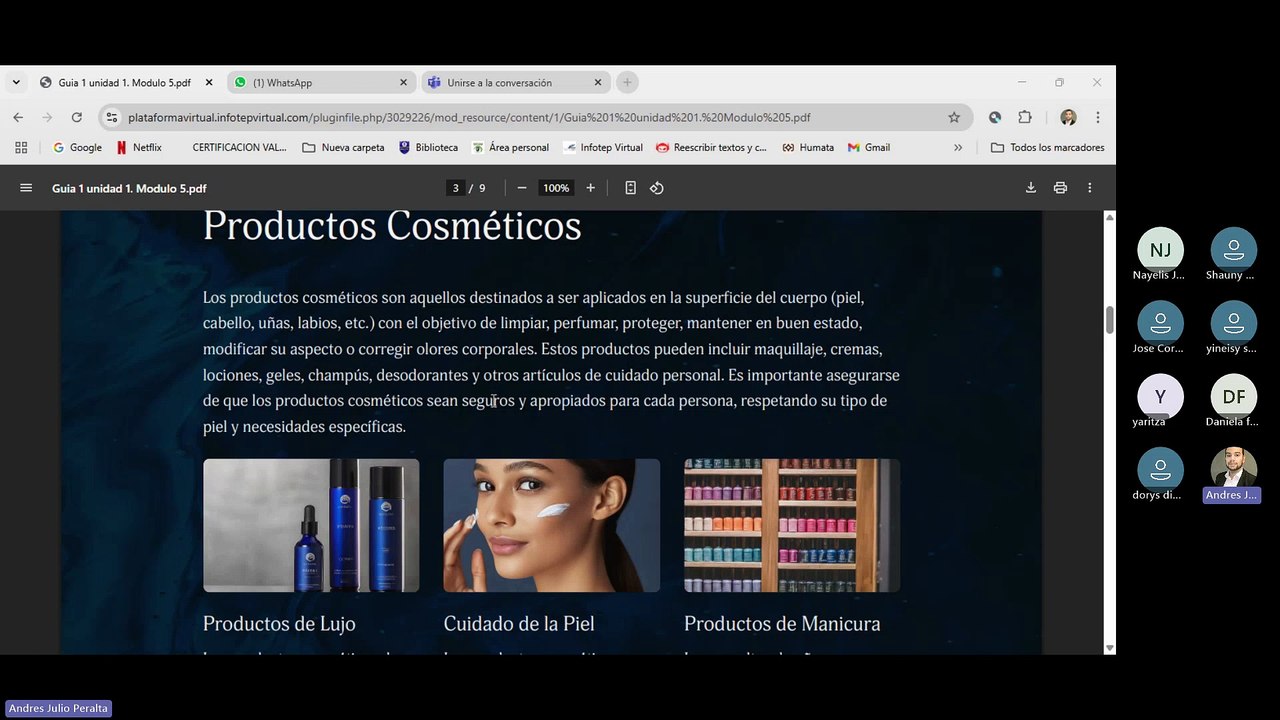Select participant Daniela avatar
The image size is (1280, 720).
(1234, 396)
